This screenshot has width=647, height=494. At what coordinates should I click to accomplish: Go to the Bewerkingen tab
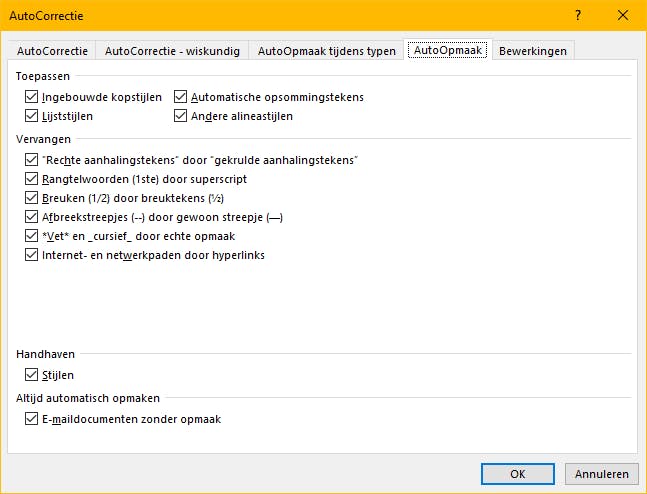pyautogui.click(x=533, y=51)
